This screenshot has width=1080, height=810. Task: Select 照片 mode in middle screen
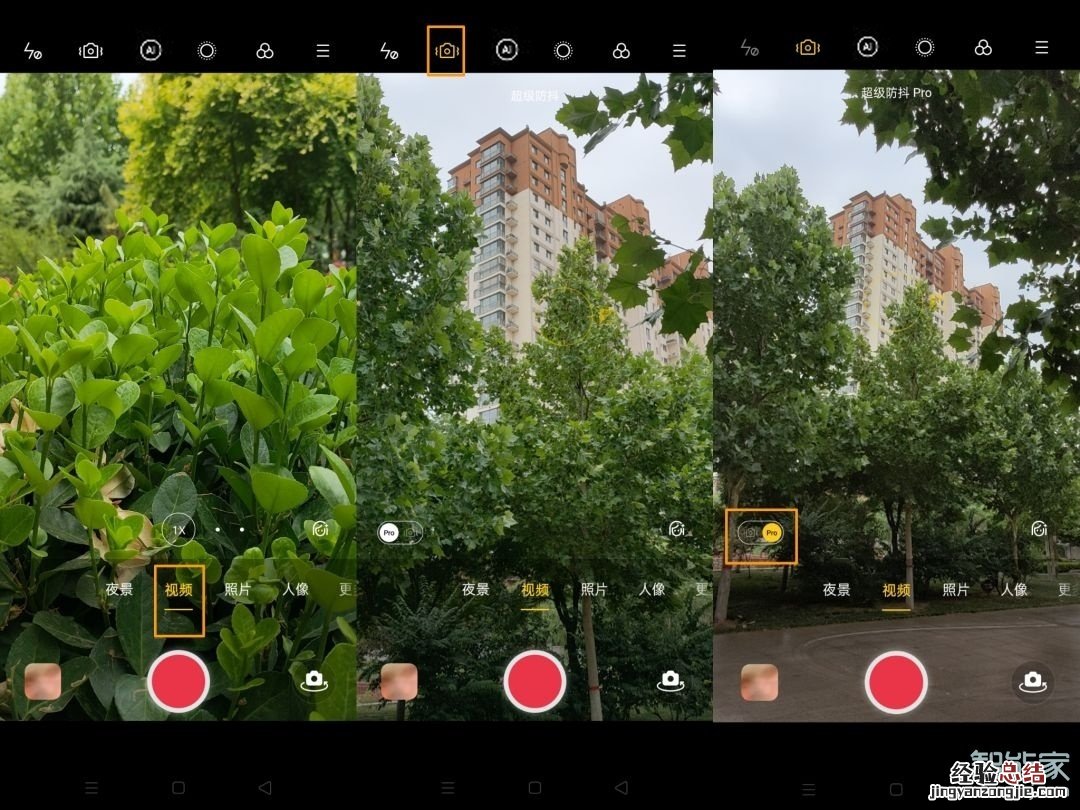(594, 590)
